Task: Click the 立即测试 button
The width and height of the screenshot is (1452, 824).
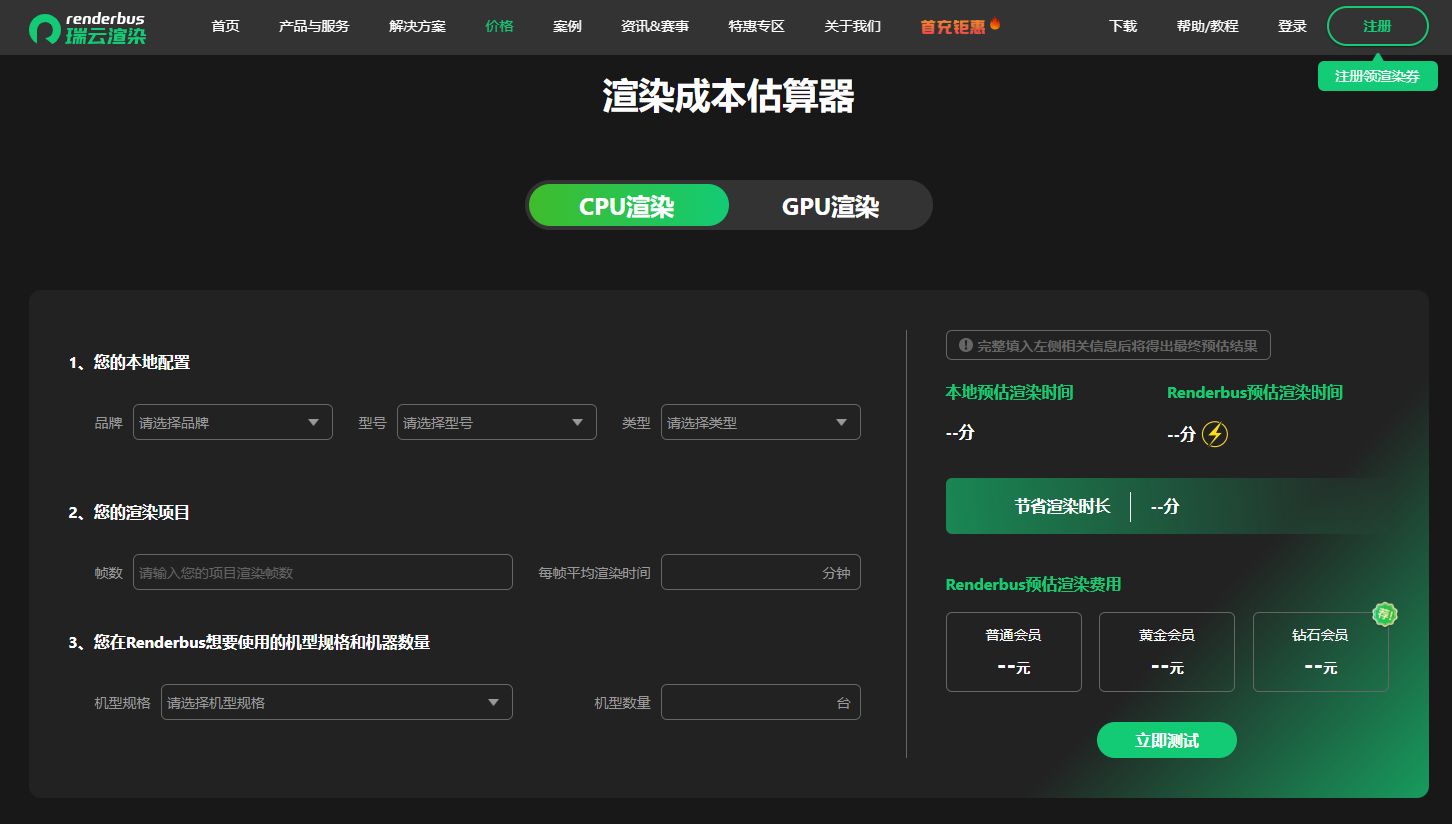Action: click(x=1167, y=740)
